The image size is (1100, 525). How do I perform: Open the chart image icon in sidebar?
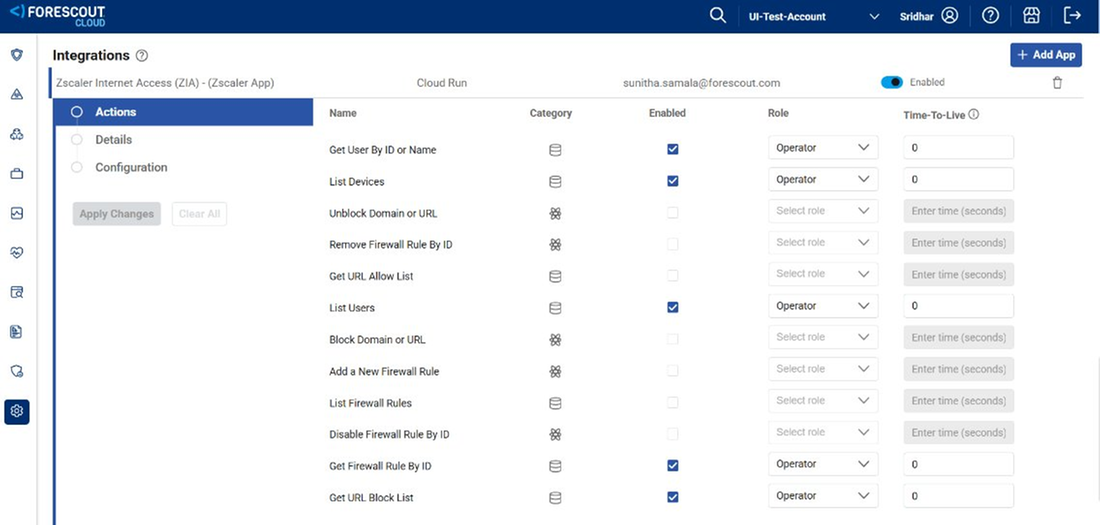tap(17, 213)
